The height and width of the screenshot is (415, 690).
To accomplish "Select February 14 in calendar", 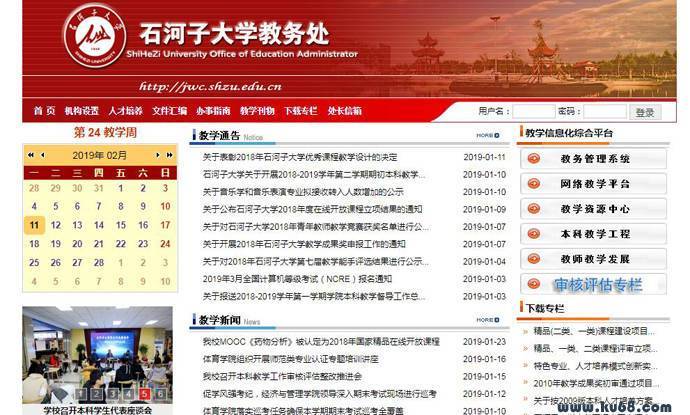I will pyautogui.click(x=99, y=225).
